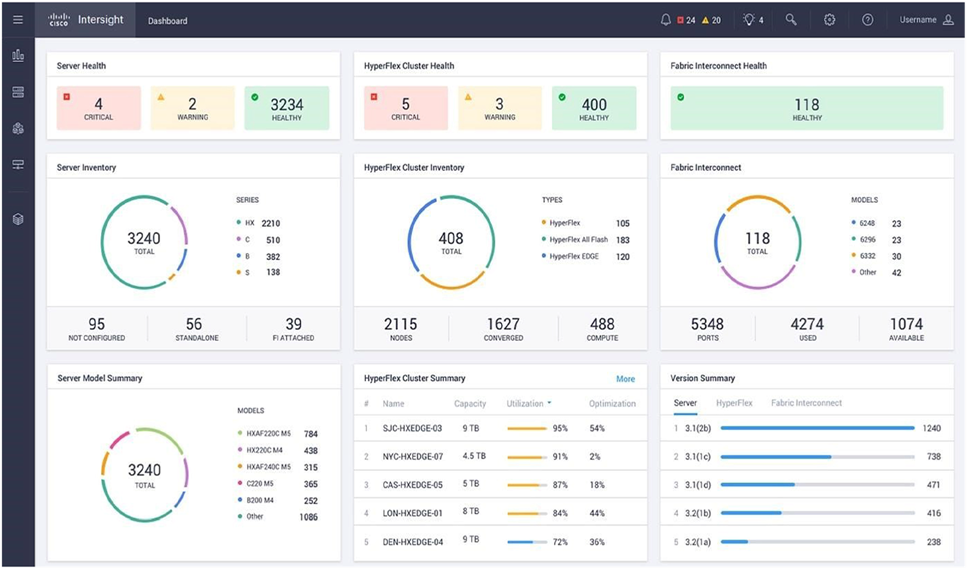Open the Dashboard chart icon in sidebar
Screen dimensions: 967x569
17,56
